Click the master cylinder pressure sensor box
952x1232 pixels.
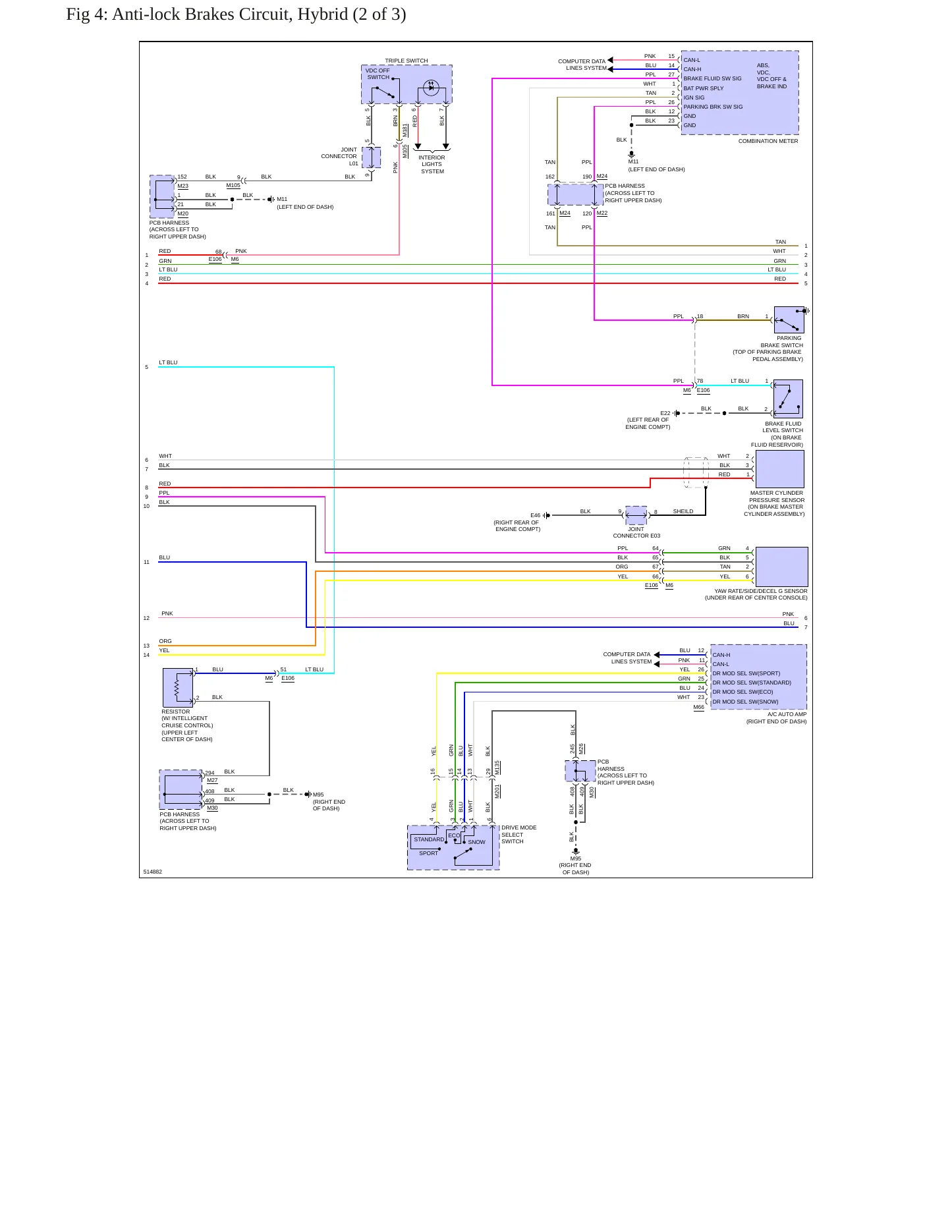point(780,469)
